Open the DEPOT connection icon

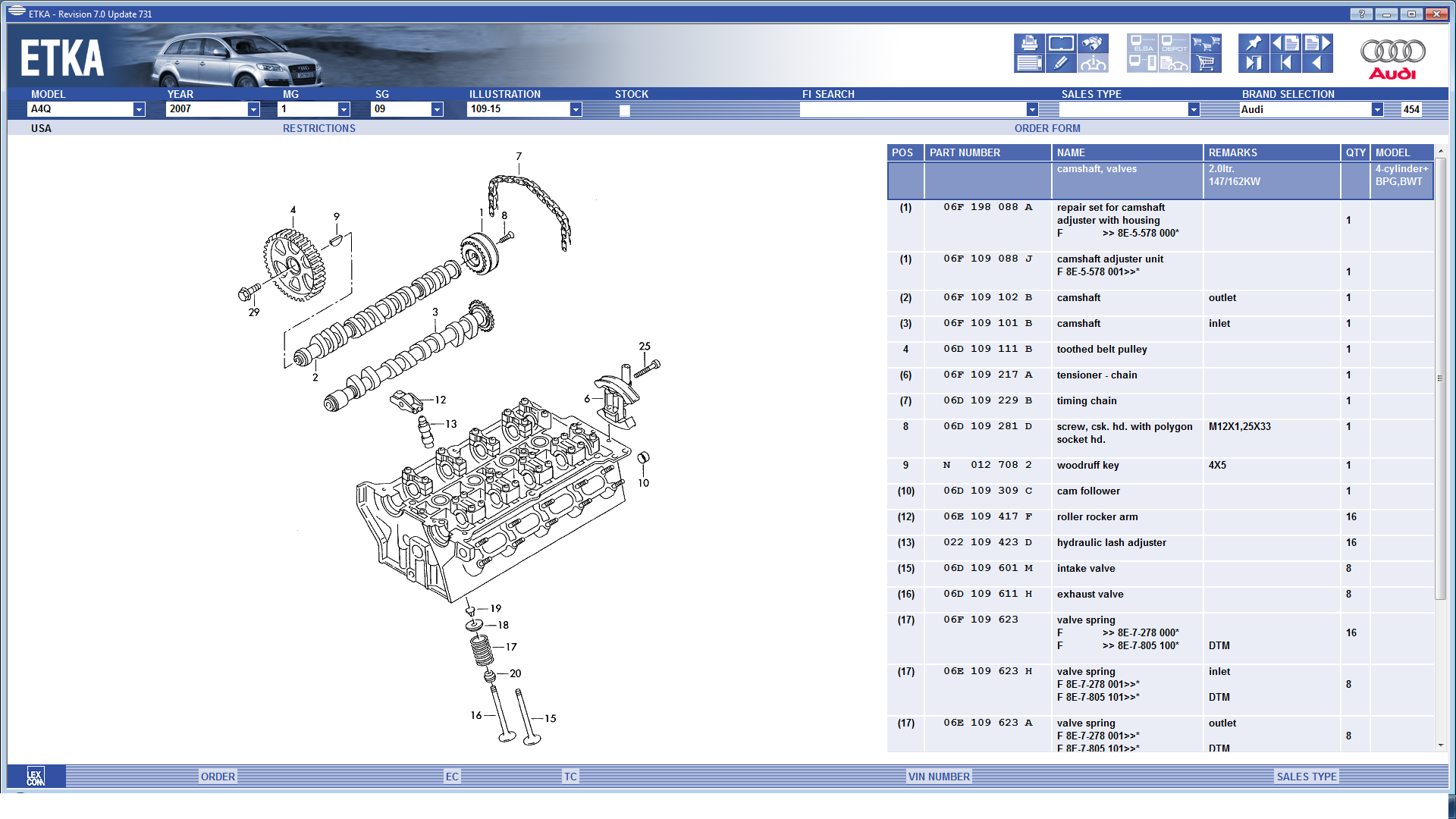(x=1174, y=43)
